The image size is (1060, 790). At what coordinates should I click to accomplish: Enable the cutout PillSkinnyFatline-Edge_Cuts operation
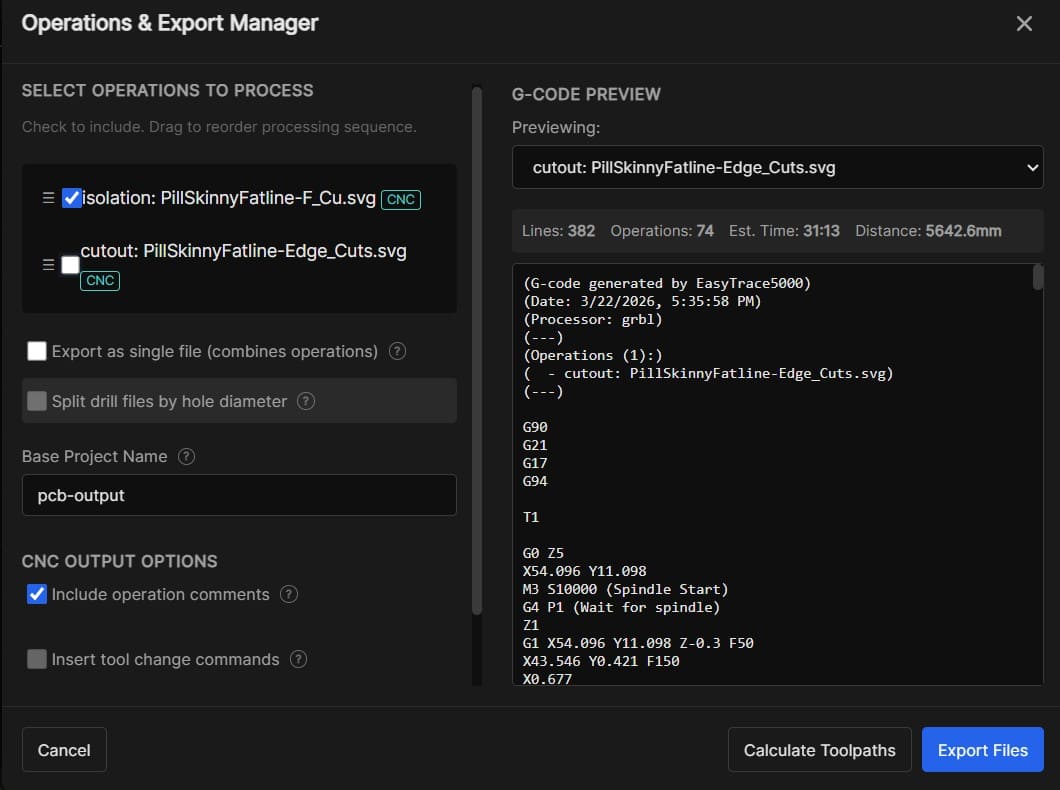point(72,263)
